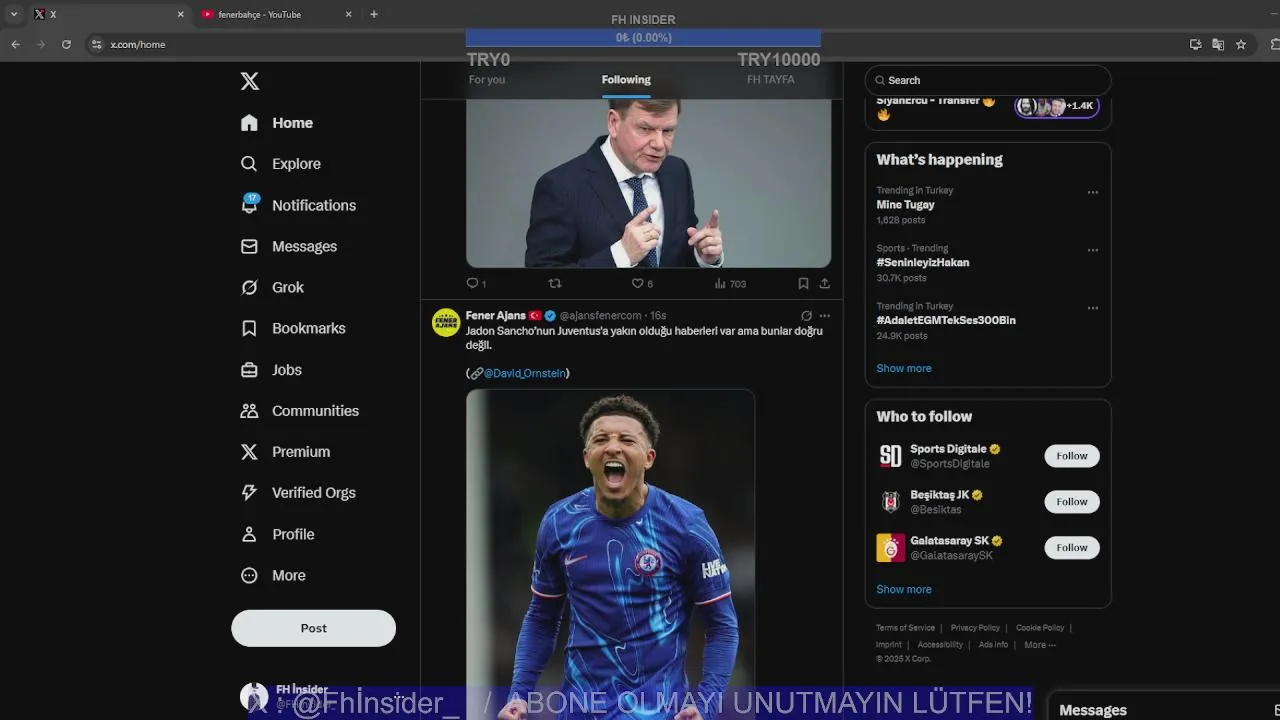The width and height of the screenshot is (1280, 720).
Task: Open browser tab search dropdown arrow
Action: point(14,14)
